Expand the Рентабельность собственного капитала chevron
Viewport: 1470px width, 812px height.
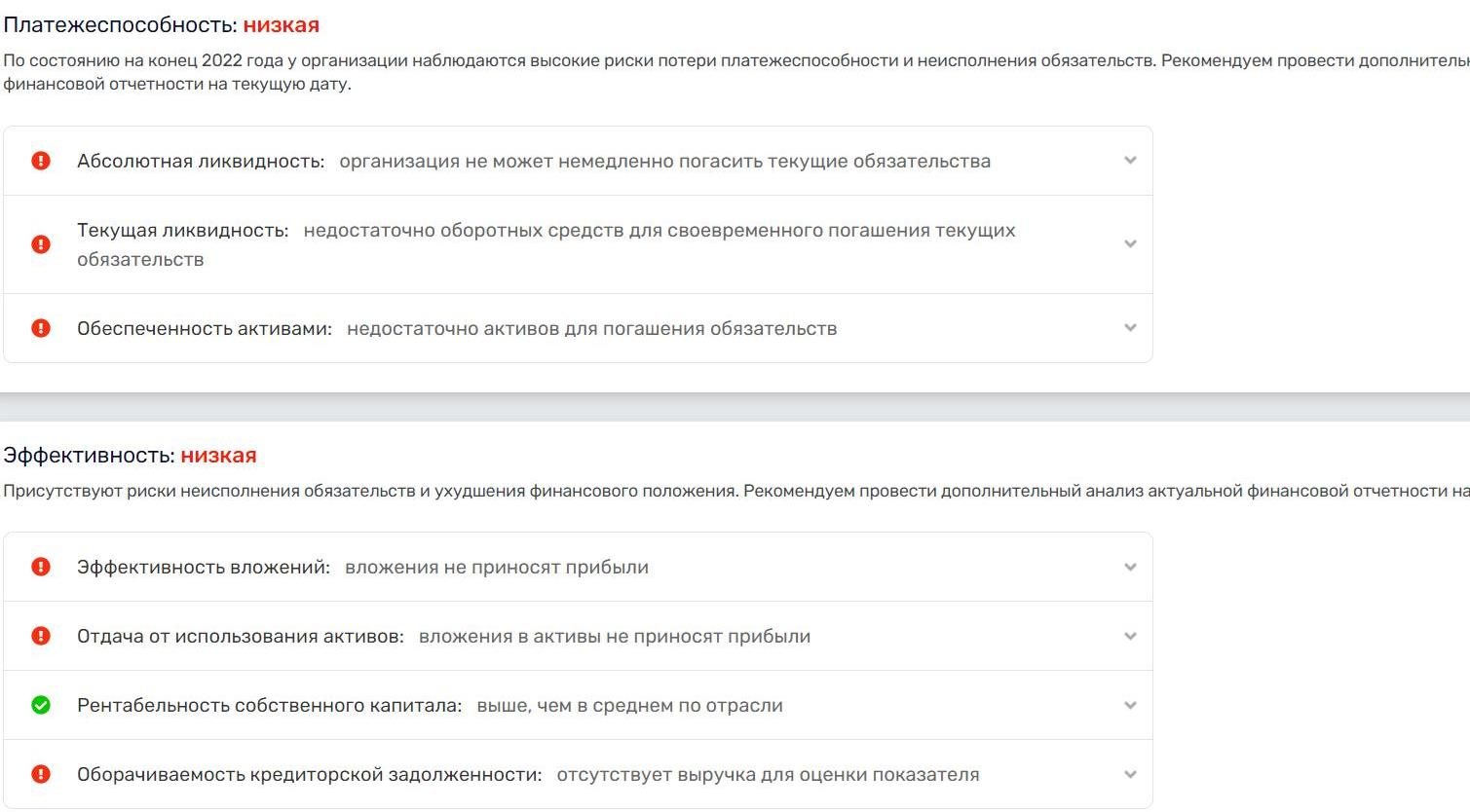[x=1130, y=705]
